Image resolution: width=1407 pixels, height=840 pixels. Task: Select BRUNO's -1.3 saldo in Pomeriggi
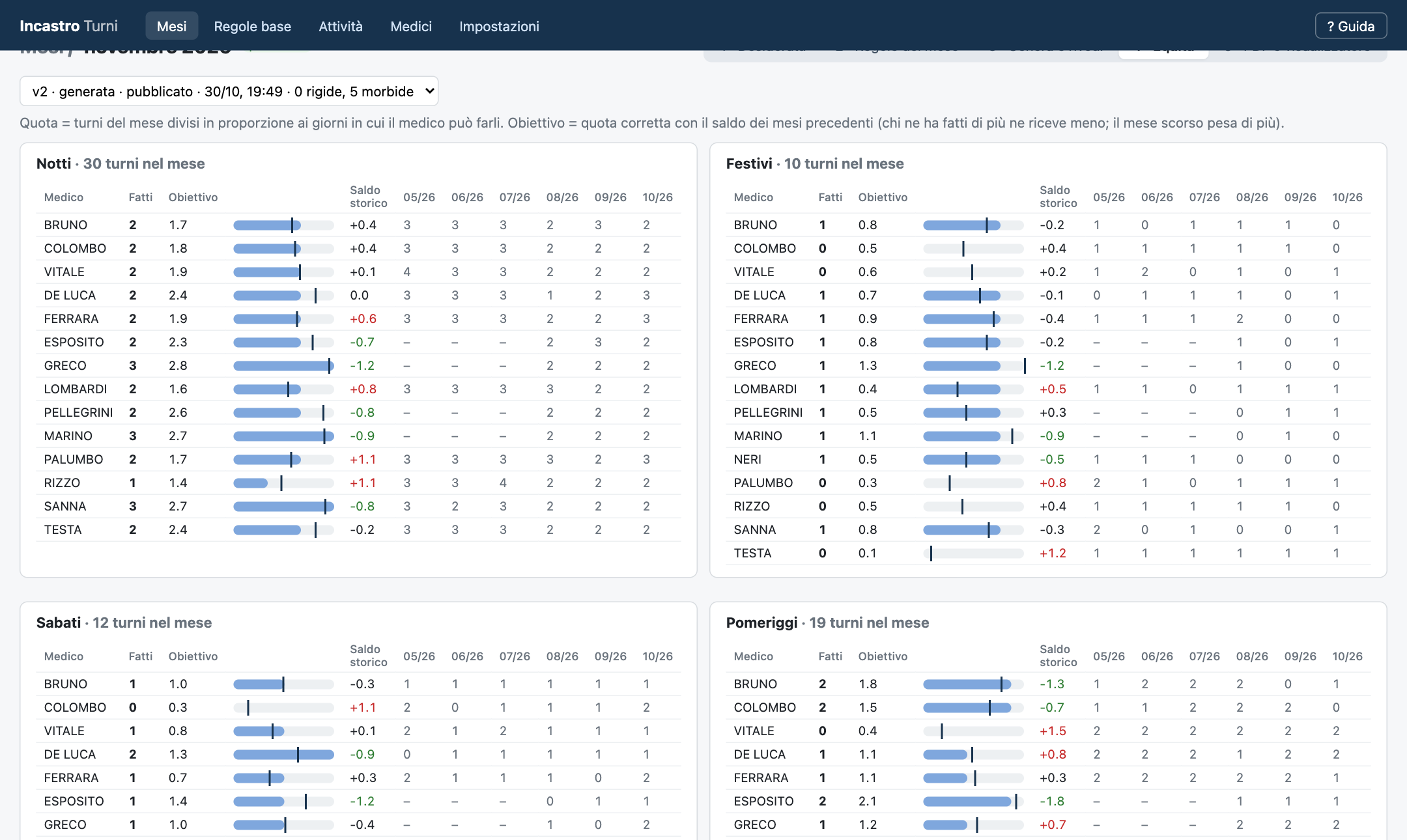click(x=1052, y=684)
